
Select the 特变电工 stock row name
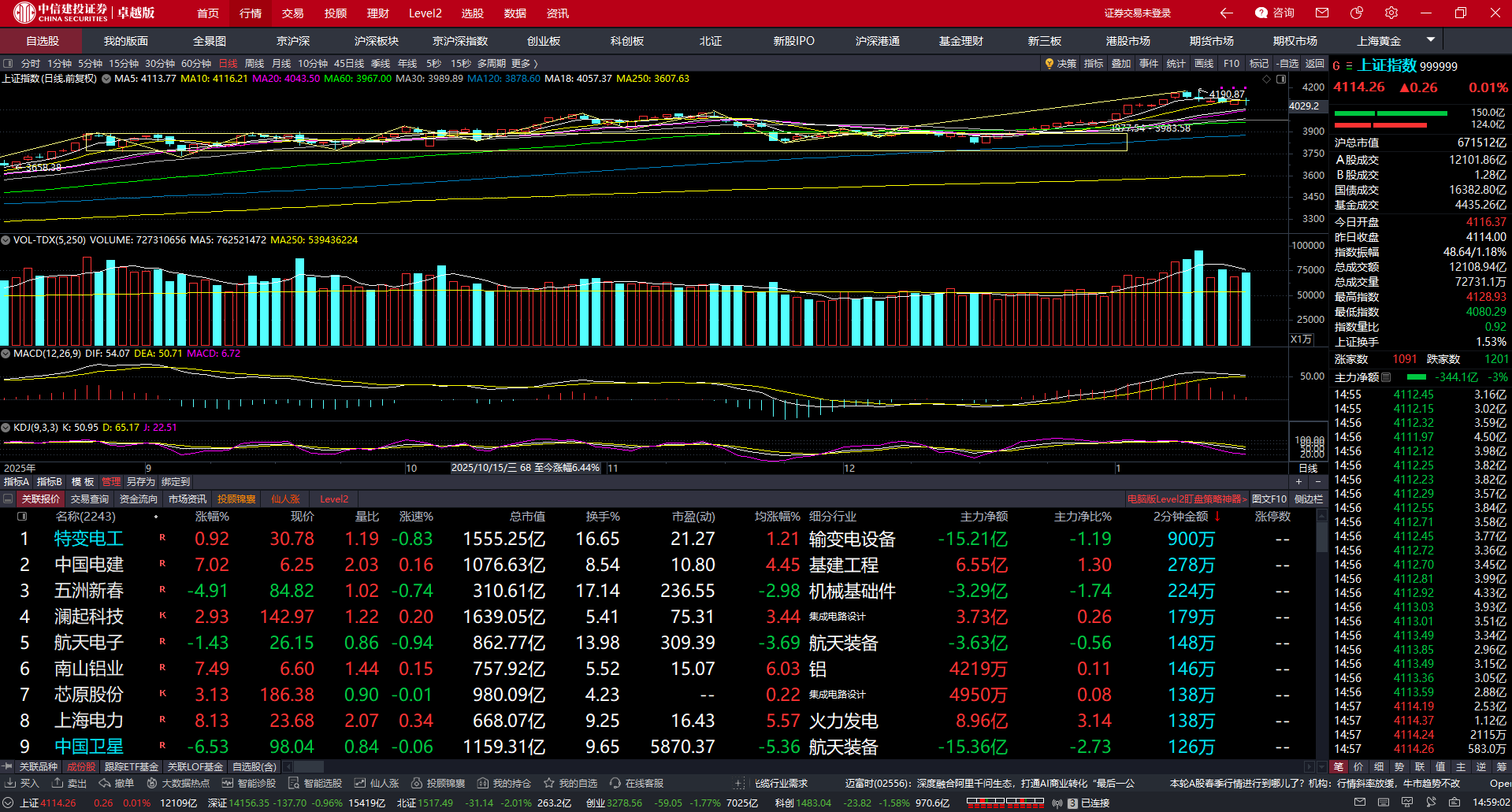(x=89, y=539)
